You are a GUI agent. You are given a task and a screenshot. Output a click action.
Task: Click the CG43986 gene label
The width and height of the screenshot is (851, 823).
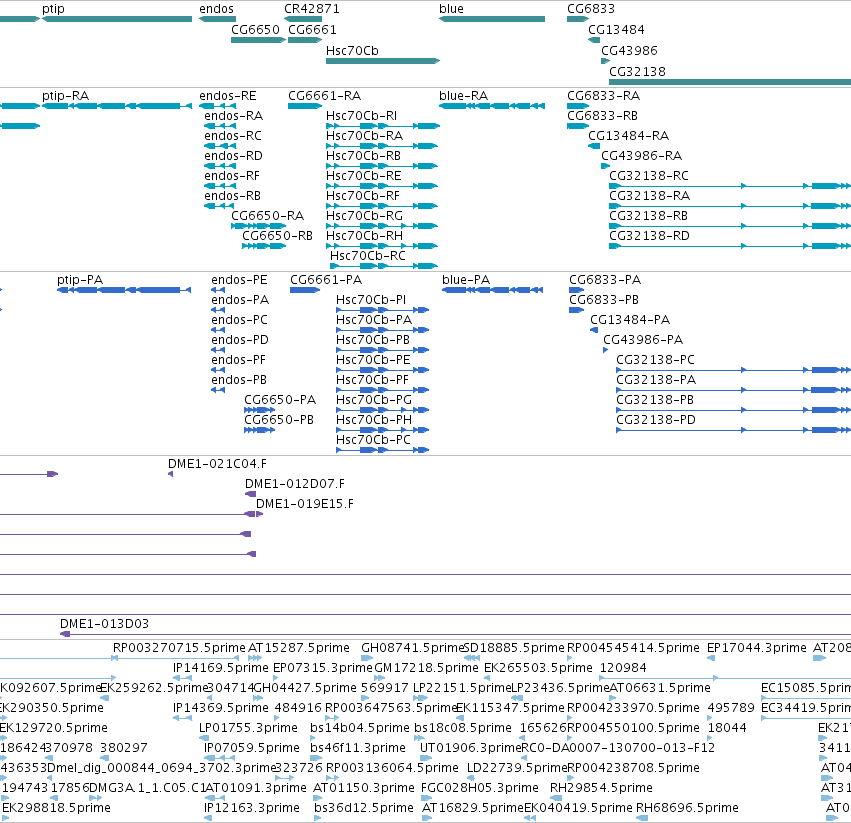click(x=629, y=50)
